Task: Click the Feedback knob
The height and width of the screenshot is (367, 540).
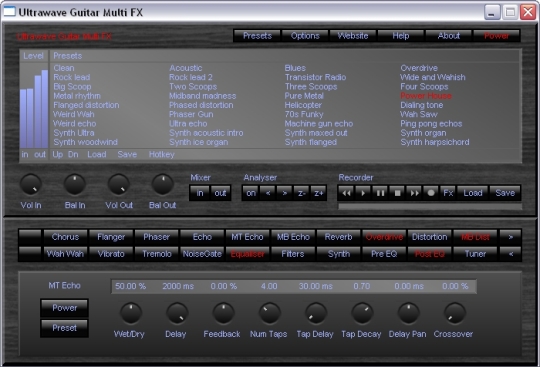Action: pos(223,313)
